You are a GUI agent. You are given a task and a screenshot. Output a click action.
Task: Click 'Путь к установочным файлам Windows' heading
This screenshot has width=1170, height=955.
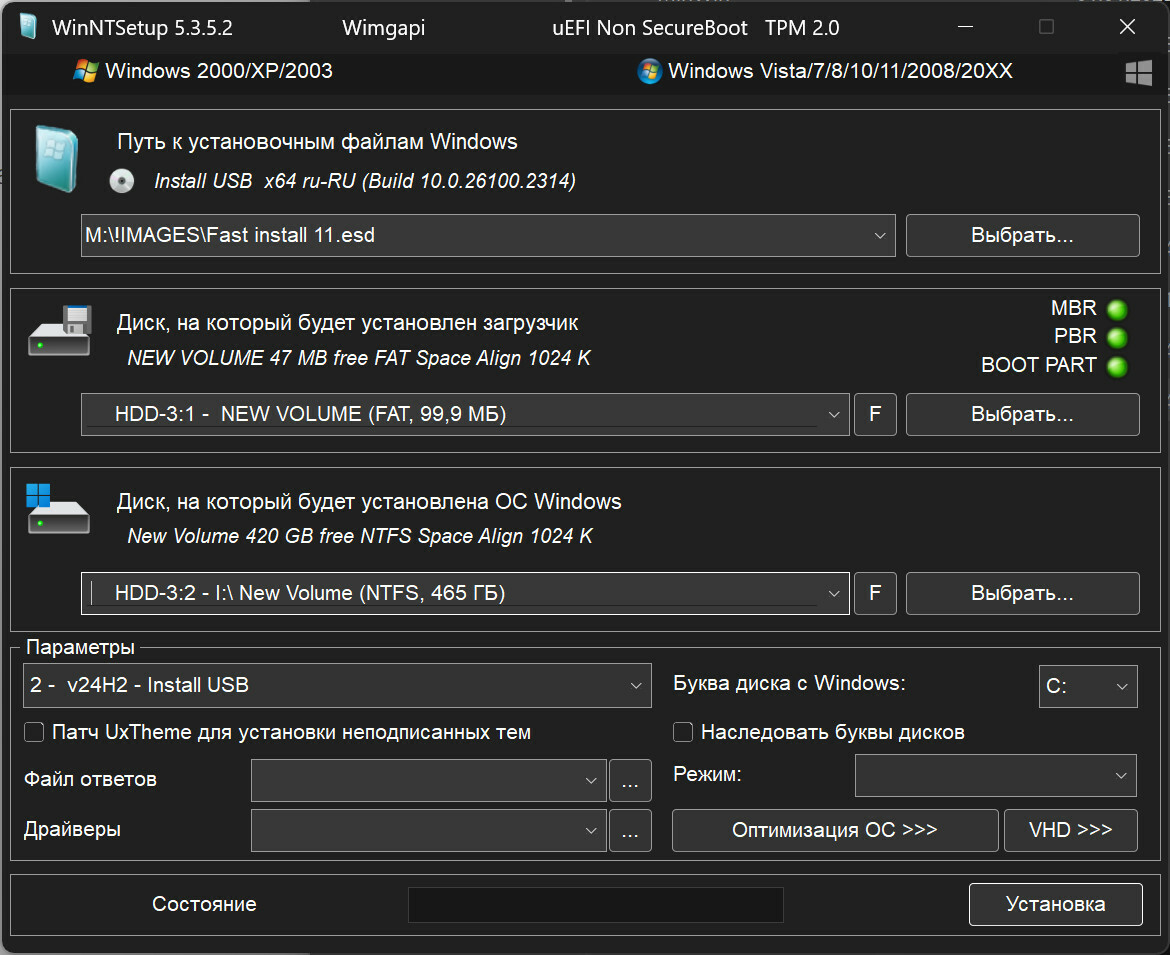pyautogui.click(x=317, y=142)
